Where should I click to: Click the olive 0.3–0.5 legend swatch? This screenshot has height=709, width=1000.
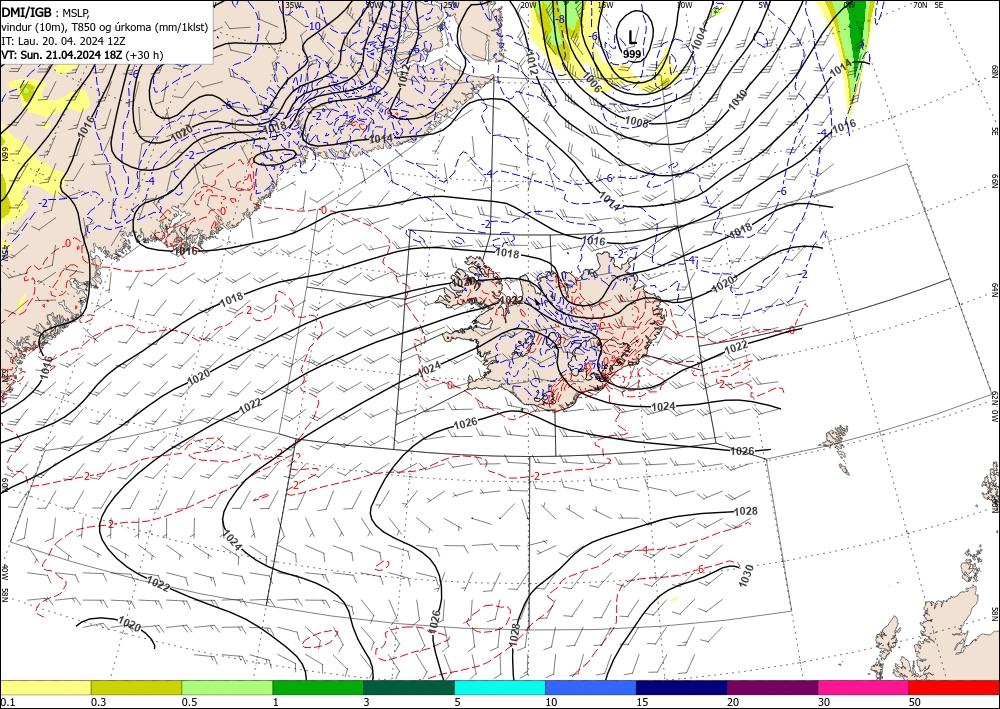(136, 687)
